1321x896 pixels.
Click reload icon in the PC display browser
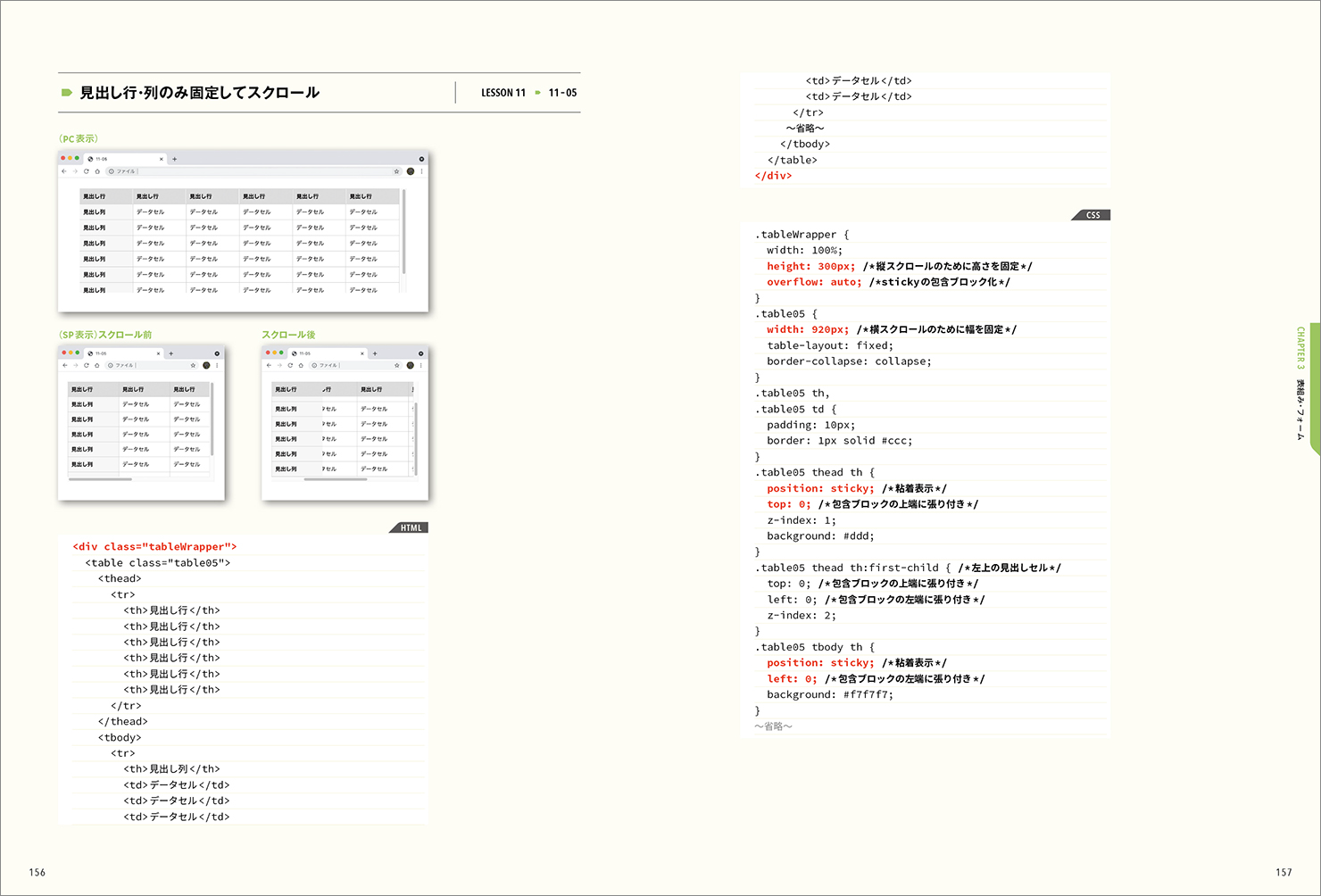click(87, 171)
